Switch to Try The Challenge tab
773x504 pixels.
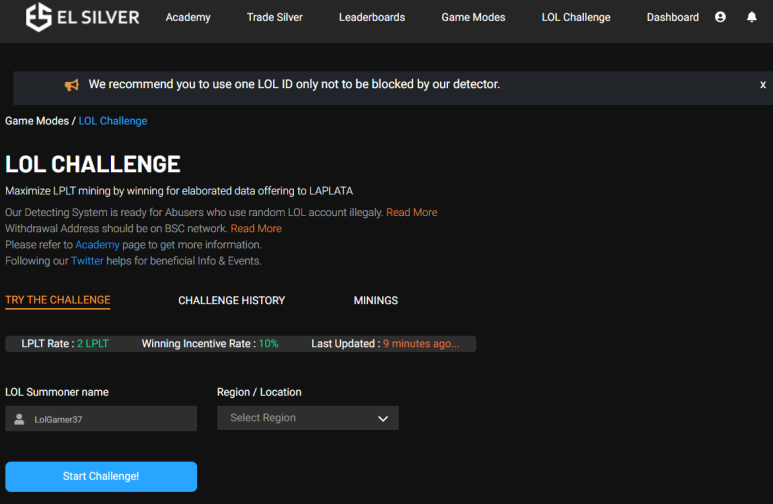click(x=58, y=300)
